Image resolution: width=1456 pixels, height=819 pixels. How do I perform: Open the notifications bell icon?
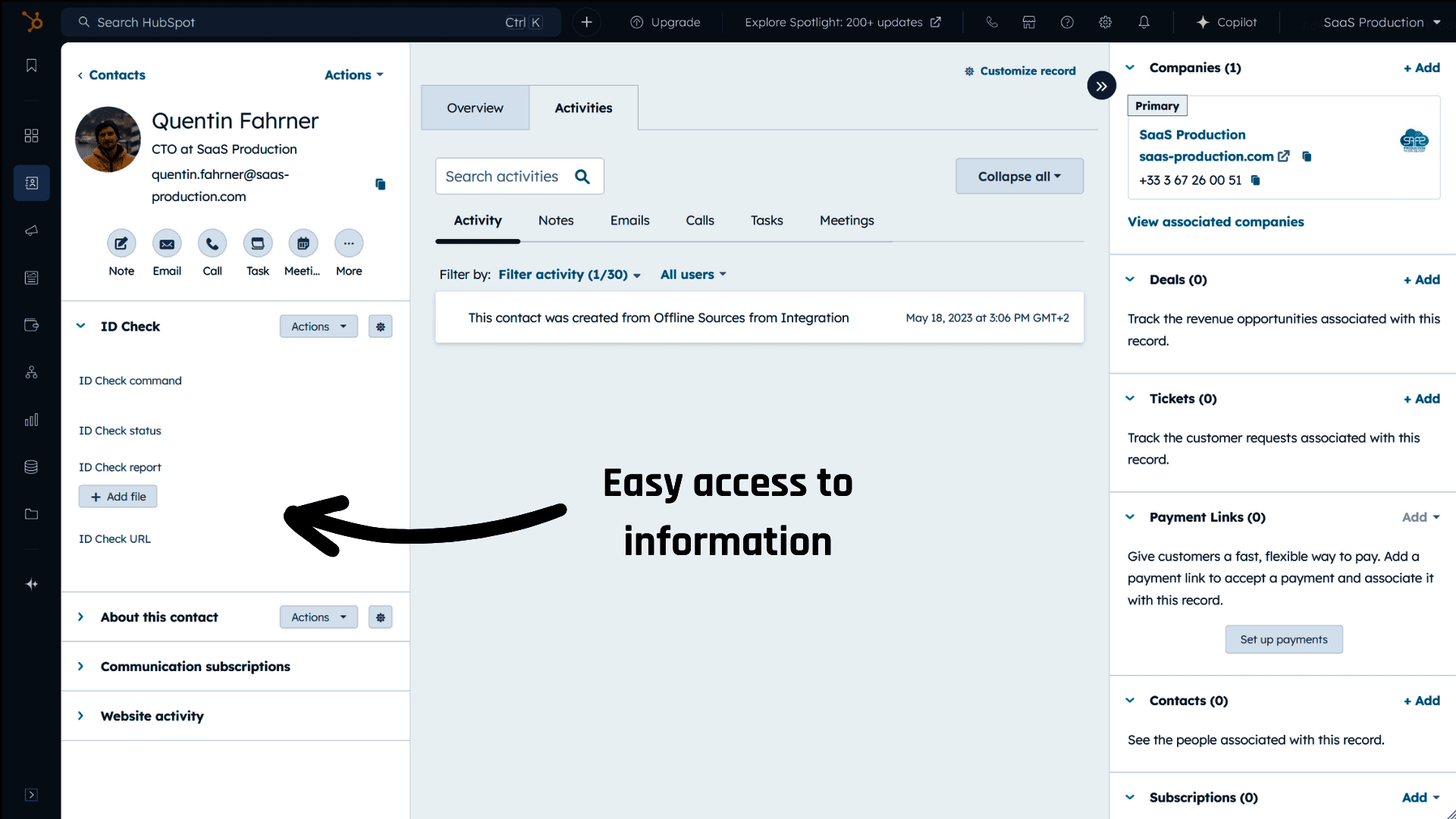tap(1144, 22)
